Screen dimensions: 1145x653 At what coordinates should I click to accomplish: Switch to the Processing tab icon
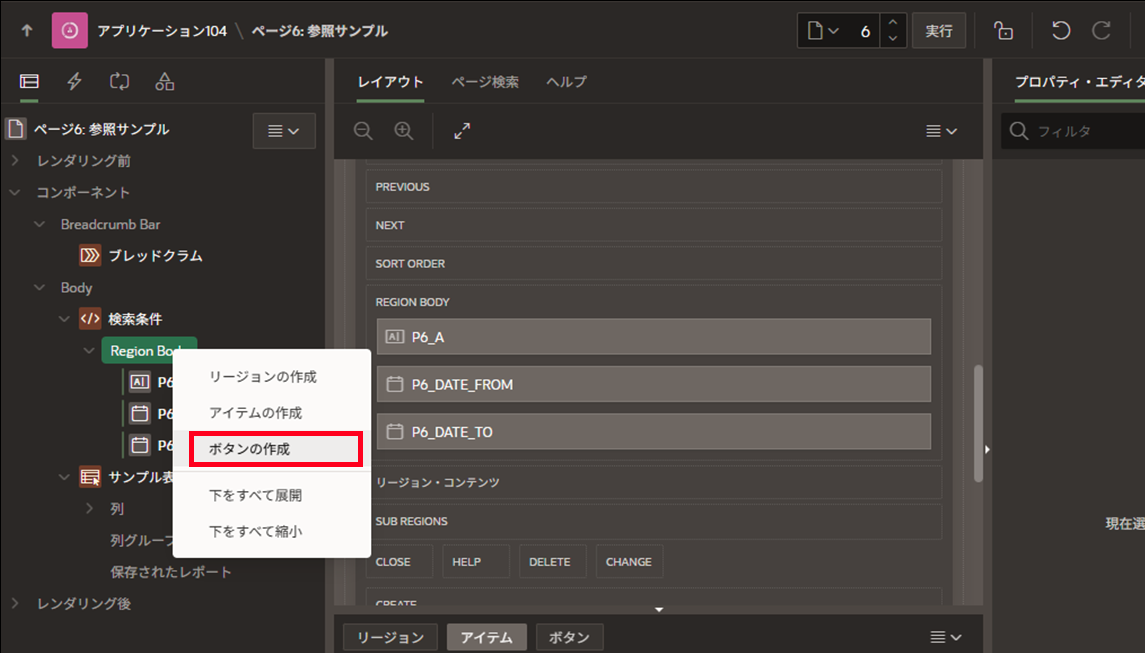point(120,82)
